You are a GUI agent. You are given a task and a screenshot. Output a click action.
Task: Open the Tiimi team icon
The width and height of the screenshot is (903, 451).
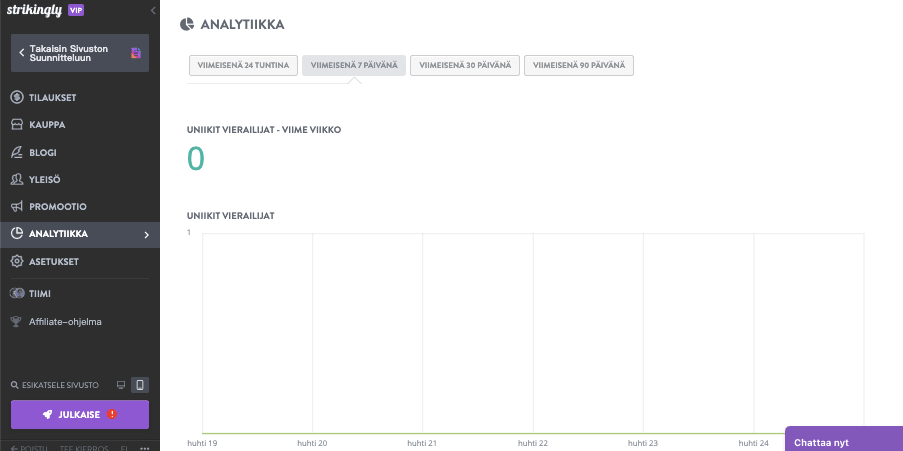coord(17,294)
